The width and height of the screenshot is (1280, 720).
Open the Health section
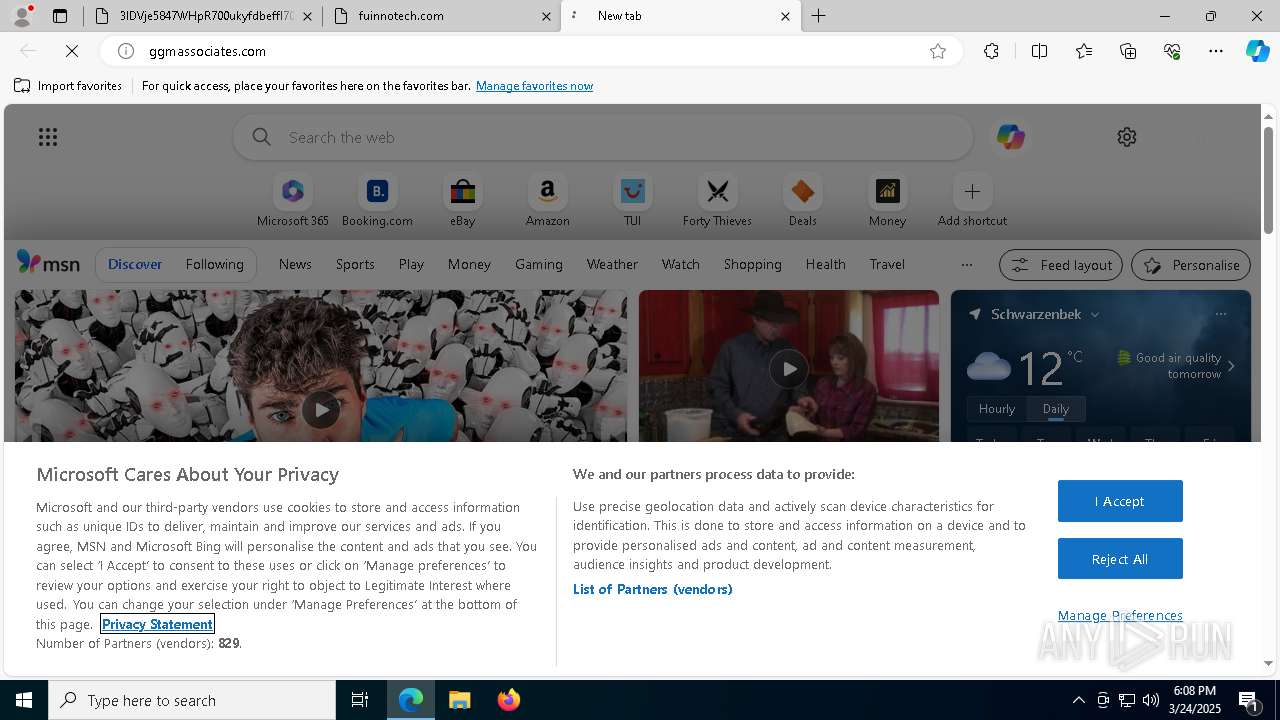tap(825, 264)
